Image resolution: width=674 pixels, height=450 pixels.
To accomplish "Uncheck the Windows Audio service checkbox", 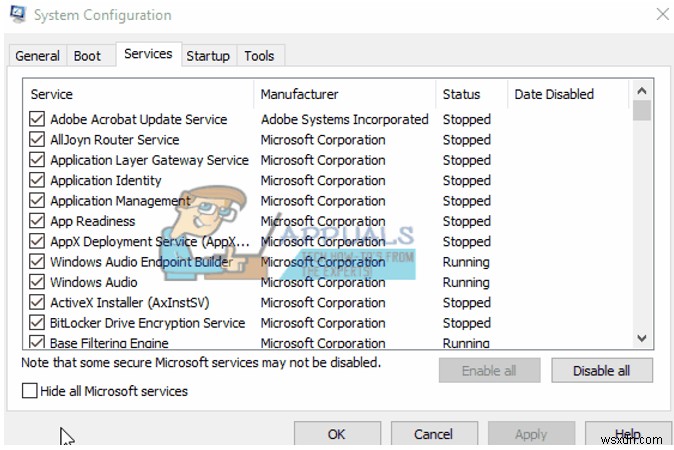I will click(x=37, y=282).
